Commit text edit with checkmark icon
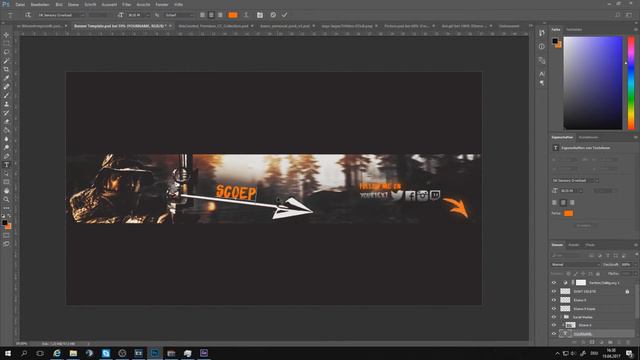Screen dimensions: 640x360 pos(284,15)
